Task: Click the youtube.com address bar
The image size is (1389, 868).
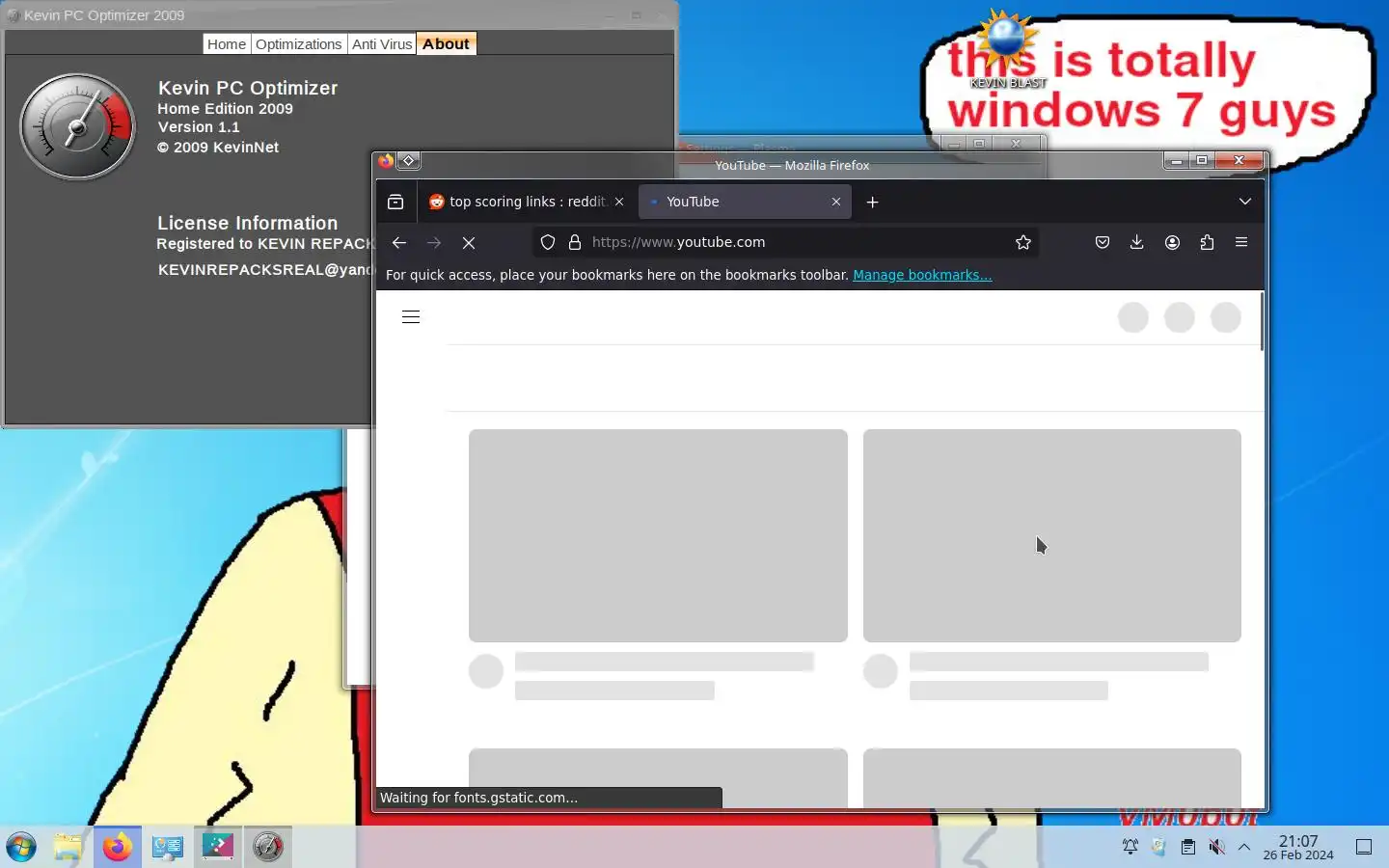Action: click(786, 243)
